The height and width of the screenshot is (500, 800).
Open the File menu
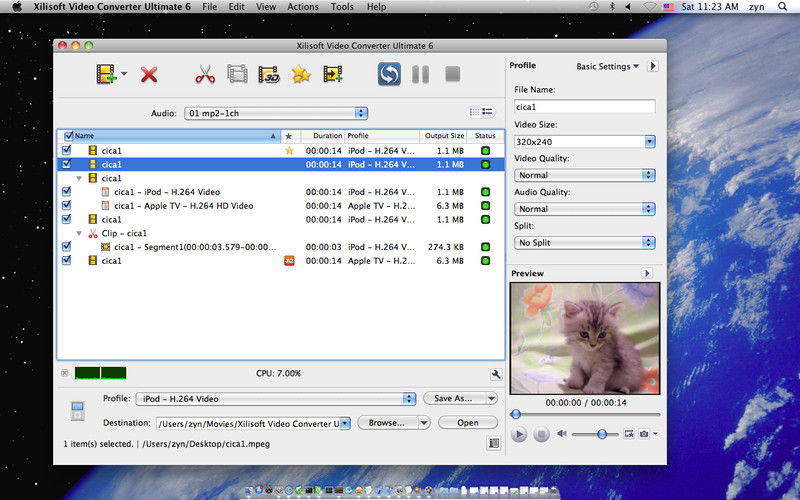(x=209, y=7)
